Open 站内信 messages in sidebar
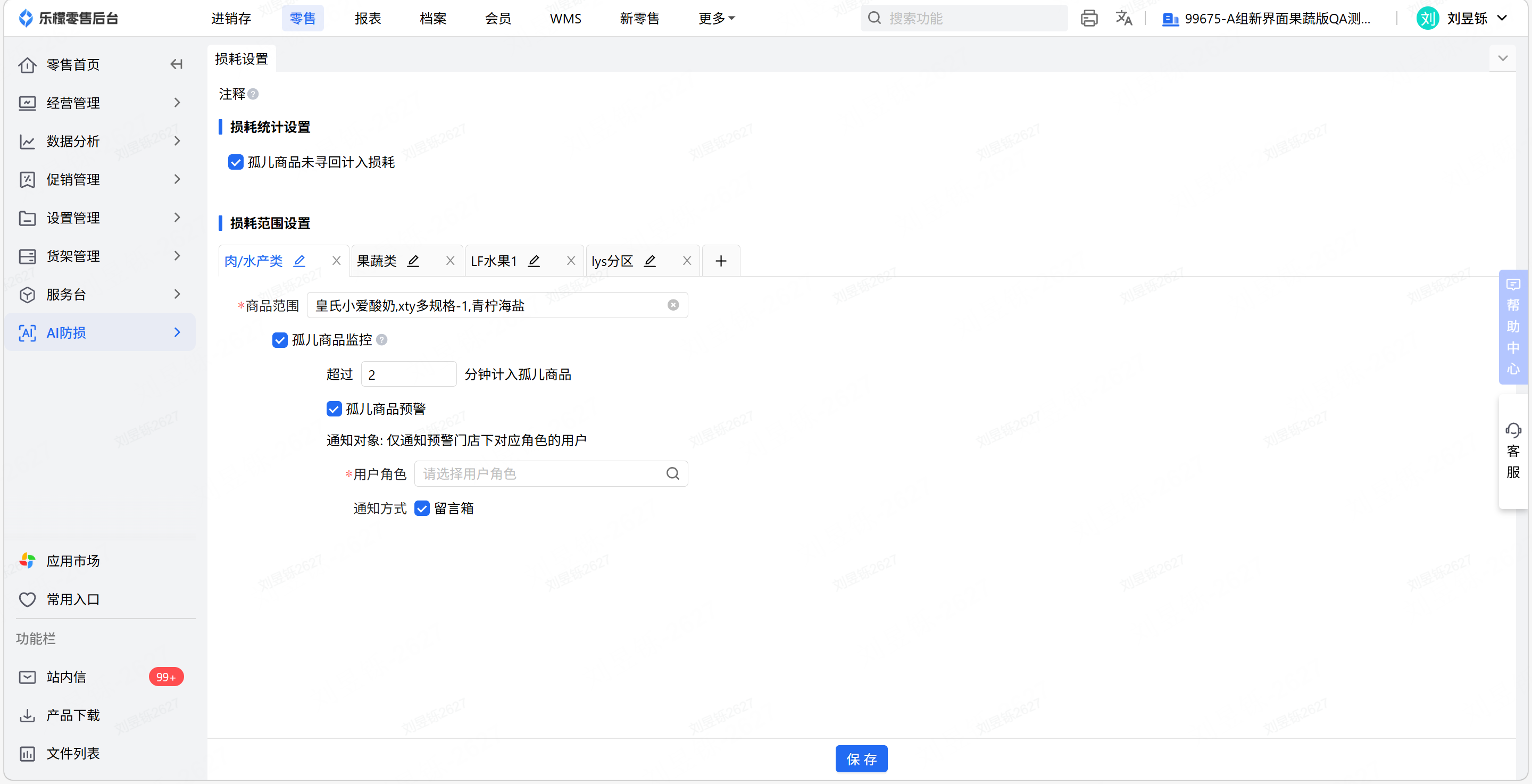The width and height of the screenshot is (1532, 784). click(66, 677)
